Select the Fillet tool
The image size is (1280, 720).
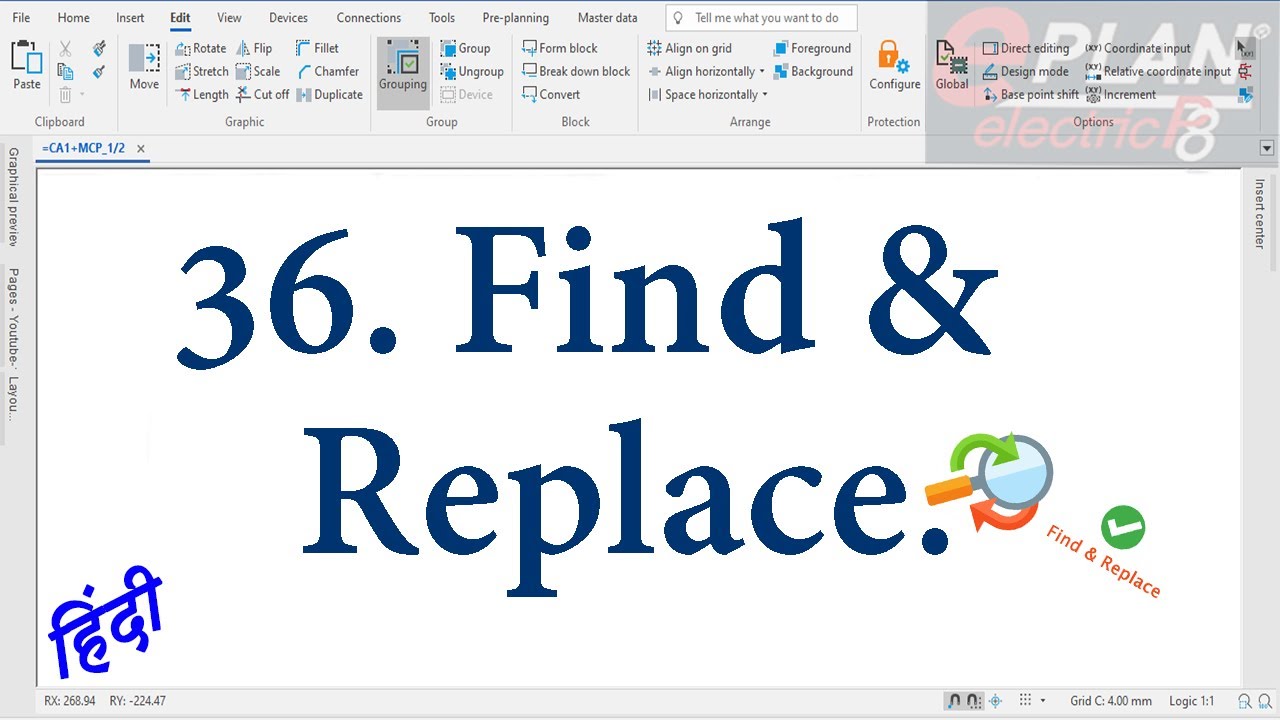(x=318, y=48)
